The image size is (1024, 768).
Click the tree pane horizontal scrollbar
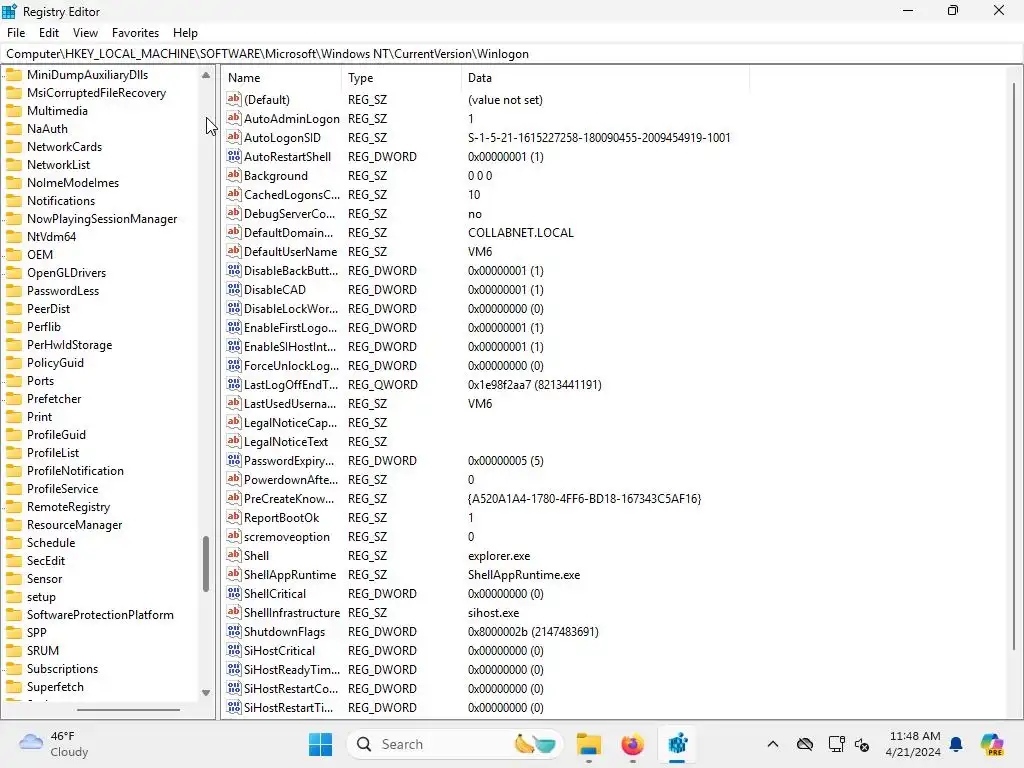coord(128,709)
